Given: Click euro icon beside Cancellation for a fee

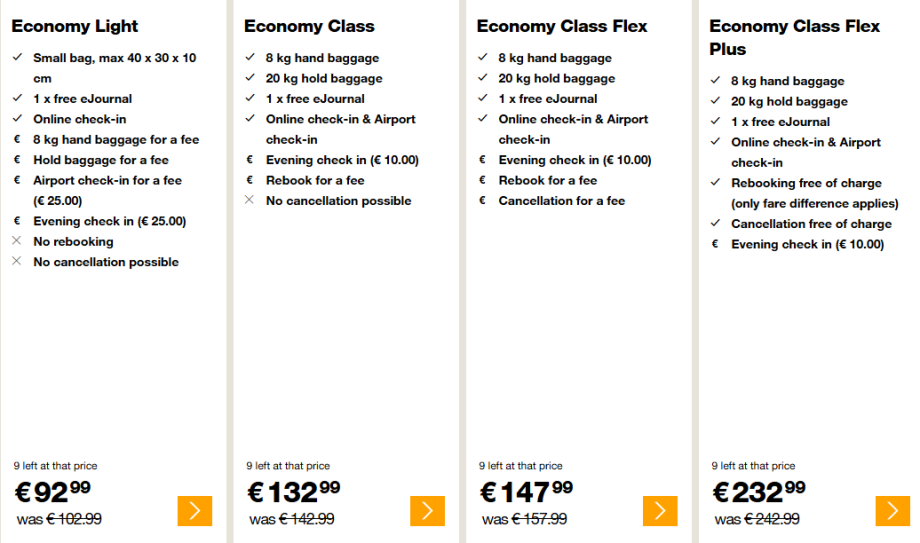Looking at the screenshot, I should (x=483, y=201).
